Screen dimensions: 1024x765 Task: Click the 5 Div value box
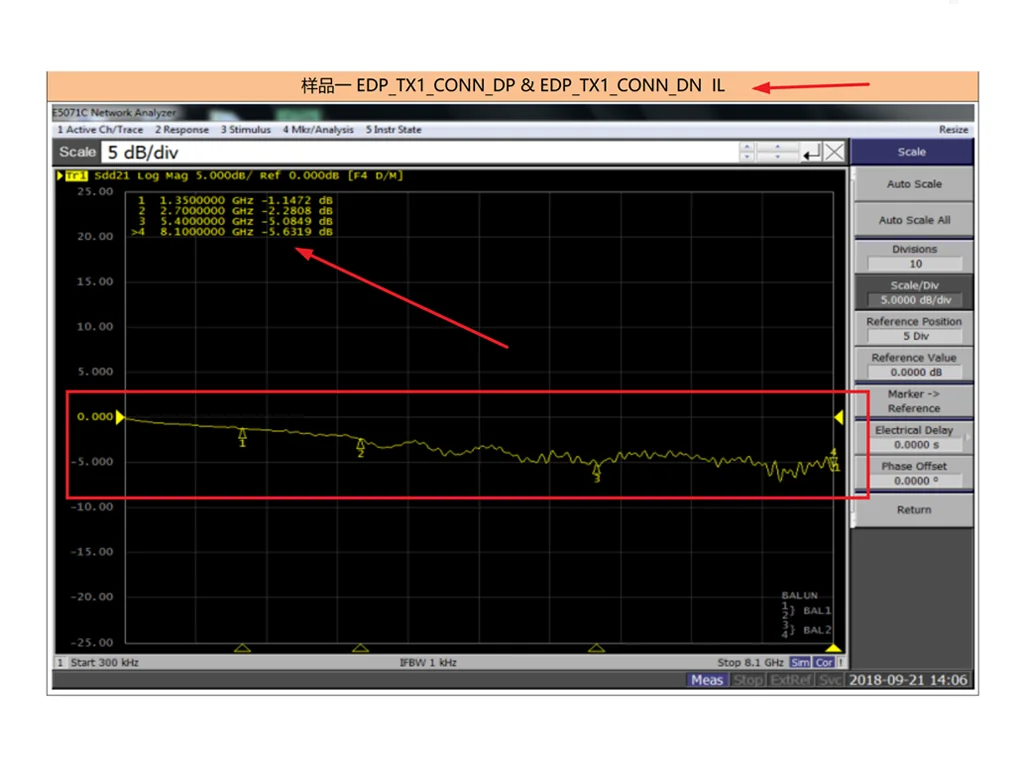pyautogui.click(x=916, y=336)
